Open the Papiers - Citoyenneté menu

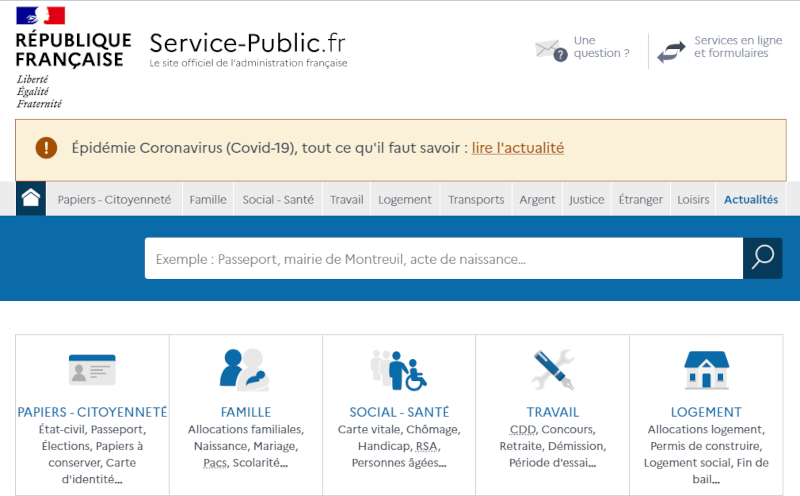pos(114,200)
